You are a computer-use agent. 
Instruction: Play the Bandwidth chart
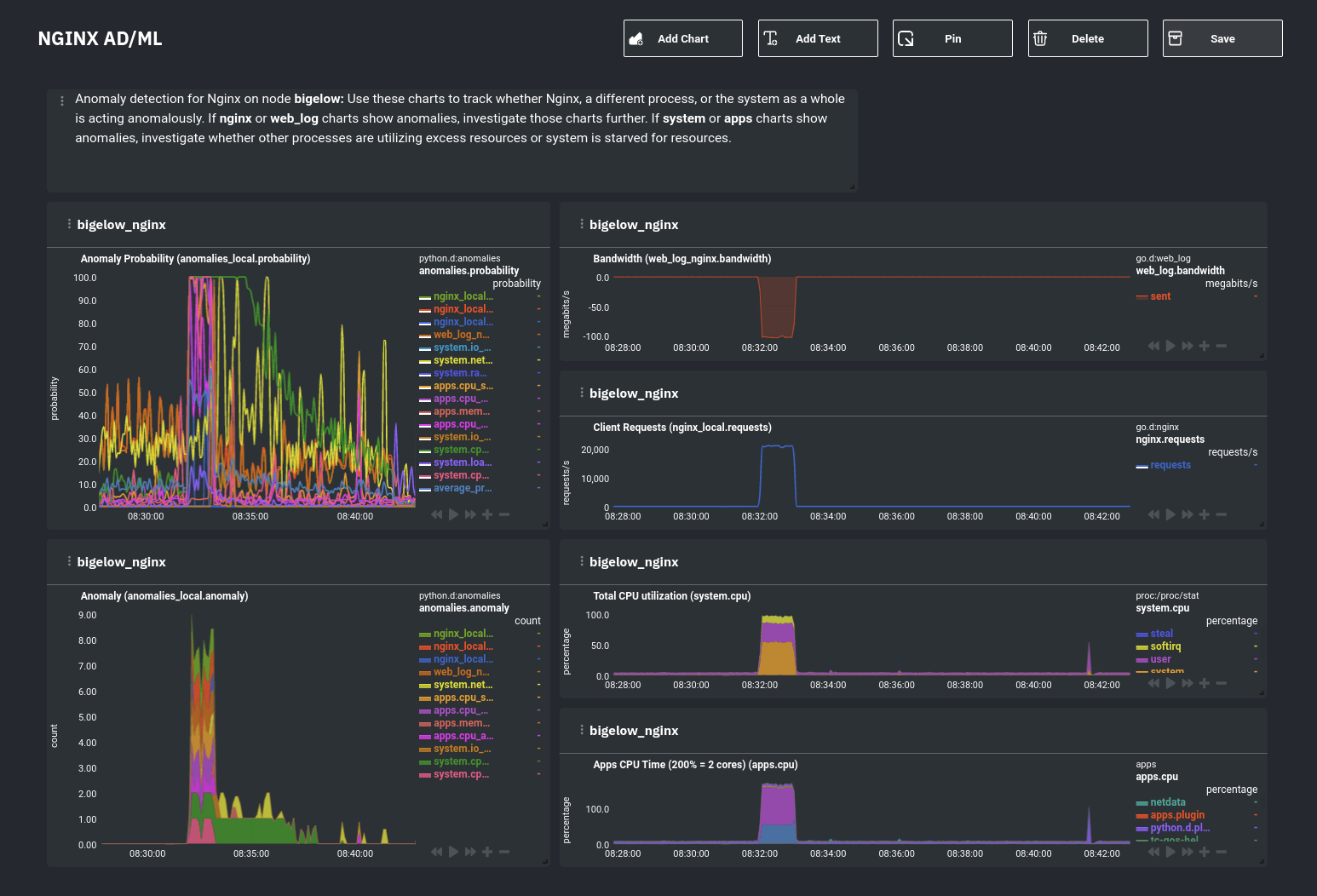click(x=1170, y=346)
